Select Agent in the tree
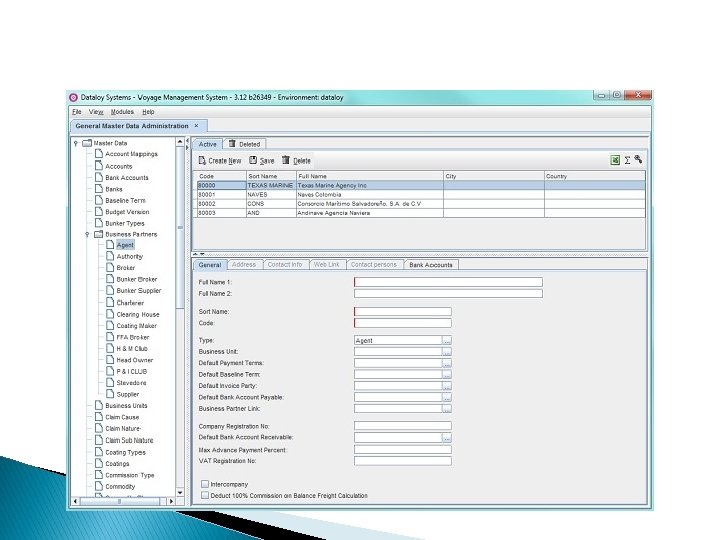This screenshot has height=540, width=720. [x=125, y=245]
